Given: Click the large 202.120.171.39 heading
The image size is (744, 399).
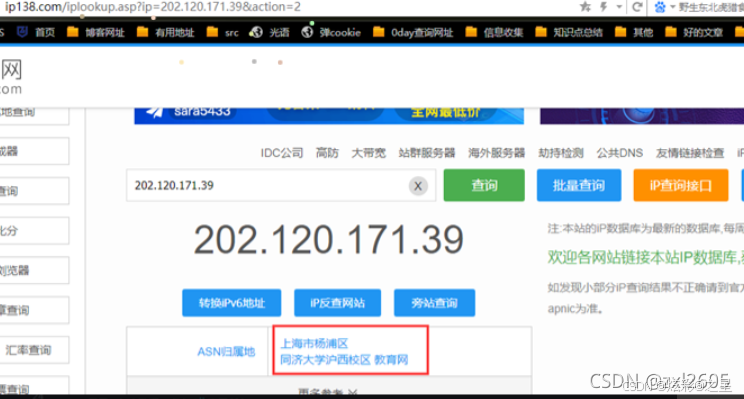Looking at the screenshot, I should 328,240.
